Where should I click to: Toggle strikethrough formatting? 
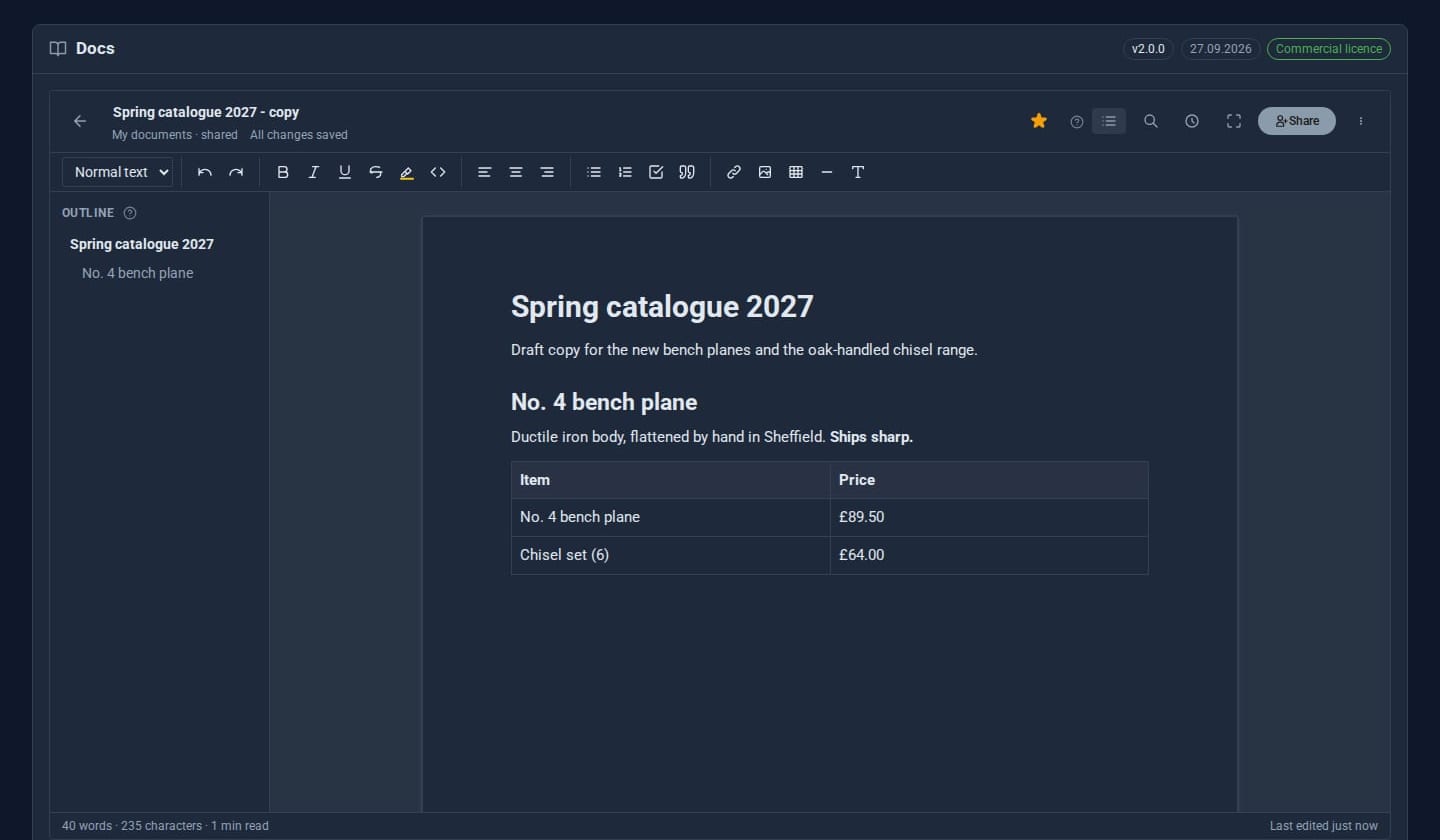point(376,172)
